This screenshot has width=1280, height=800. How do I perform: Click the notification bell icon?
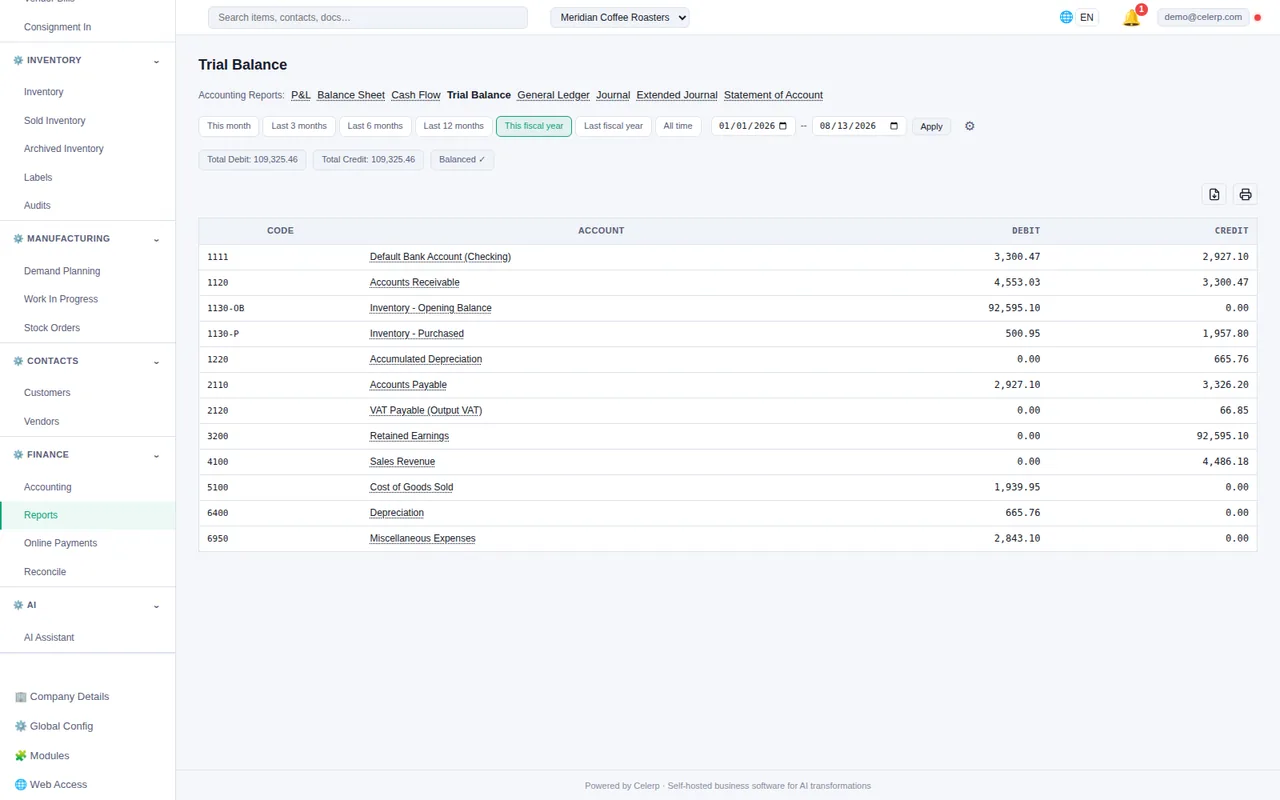click(x=1131, y=18)
